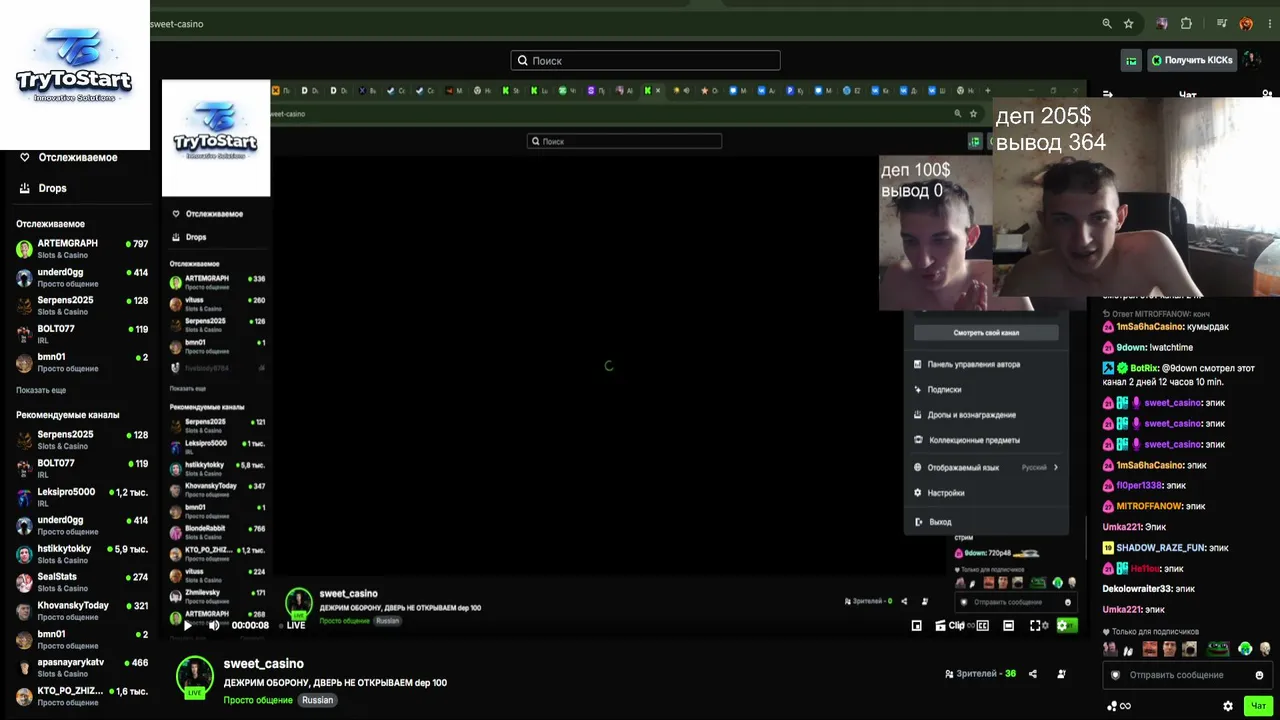
Task: Create a clip with the Clip button
Action: pyautogui.click(x=951, y=626)
